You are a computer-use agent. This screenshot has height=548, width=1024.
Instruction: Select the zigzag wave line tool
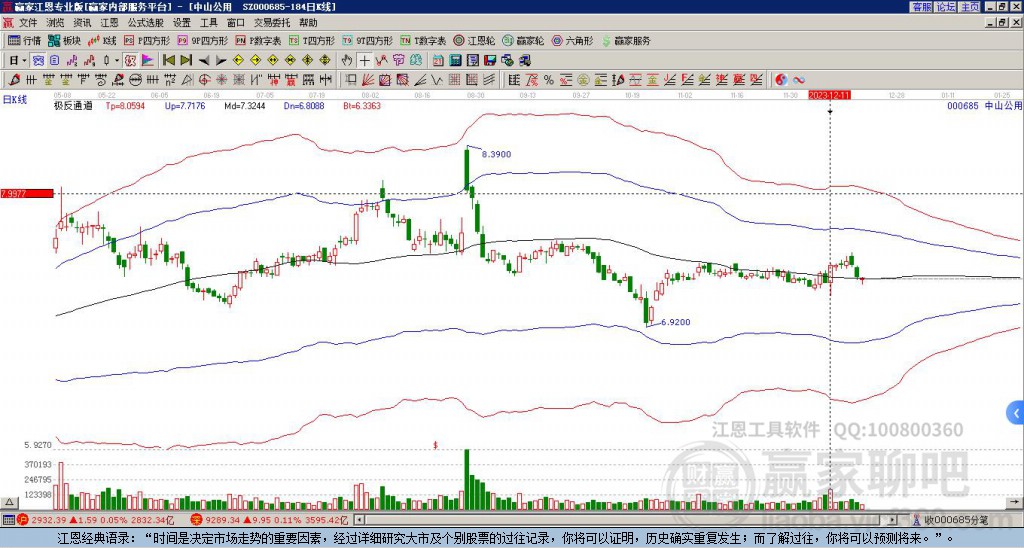coord(438,80)
